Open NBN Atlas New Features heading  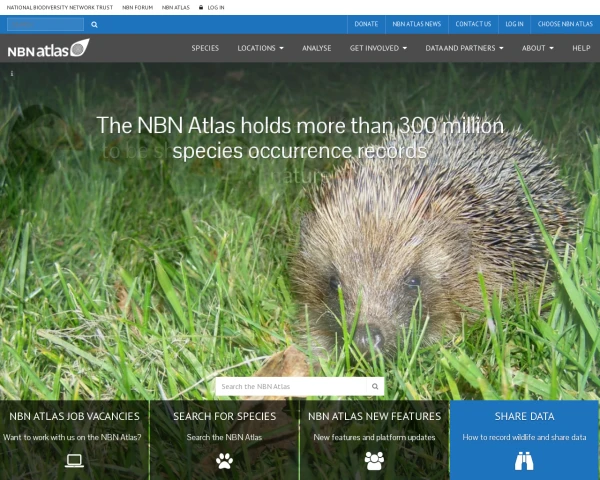coord(374,416)
